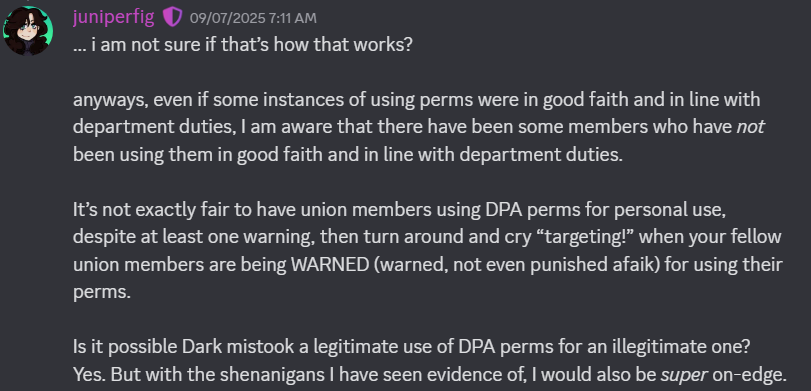Click the word "on-edge." ending the message
The width and height of the screenshot is (811, 391).
point(749,374)
